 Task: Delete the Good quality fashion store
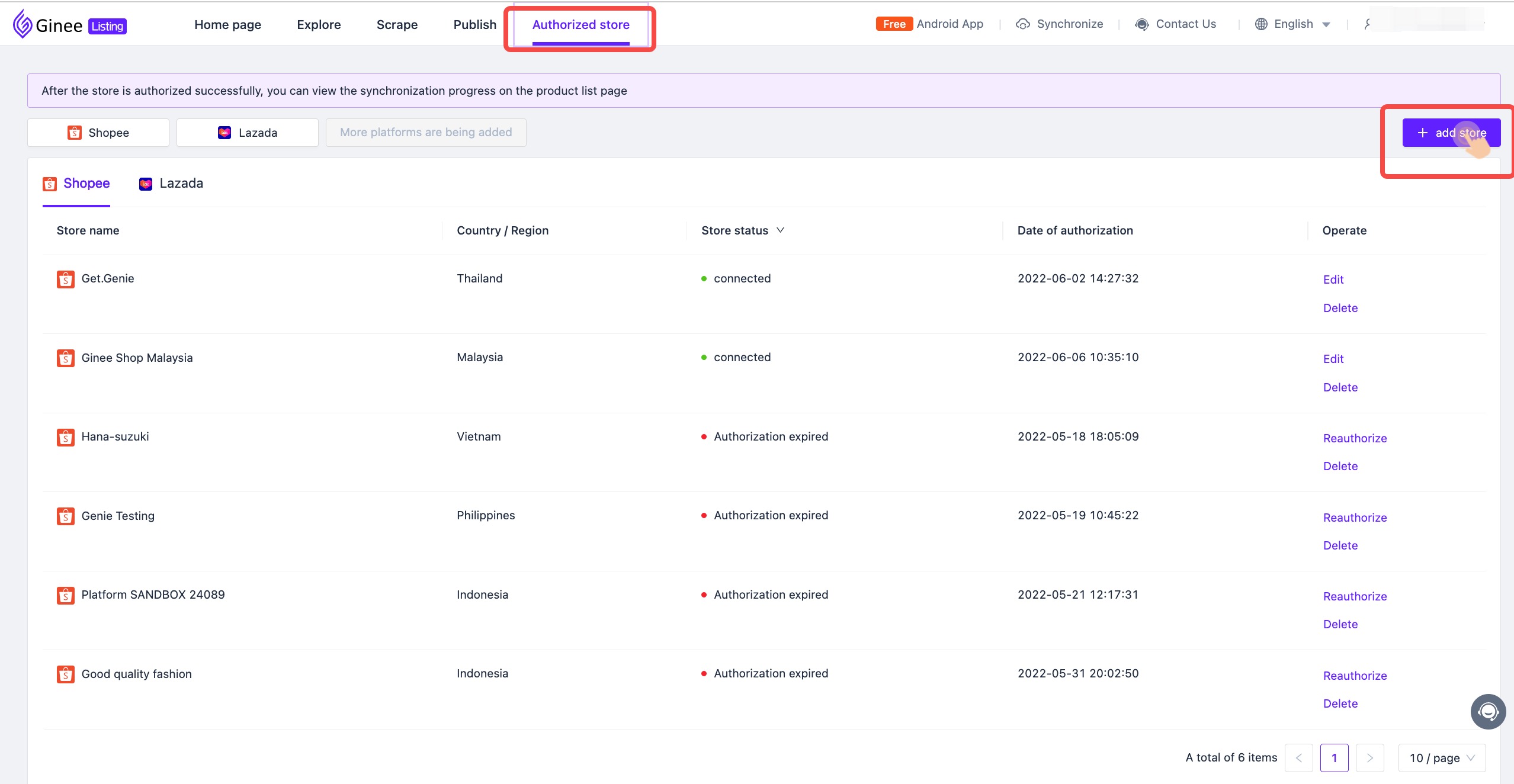click(x=1340, y=703)
